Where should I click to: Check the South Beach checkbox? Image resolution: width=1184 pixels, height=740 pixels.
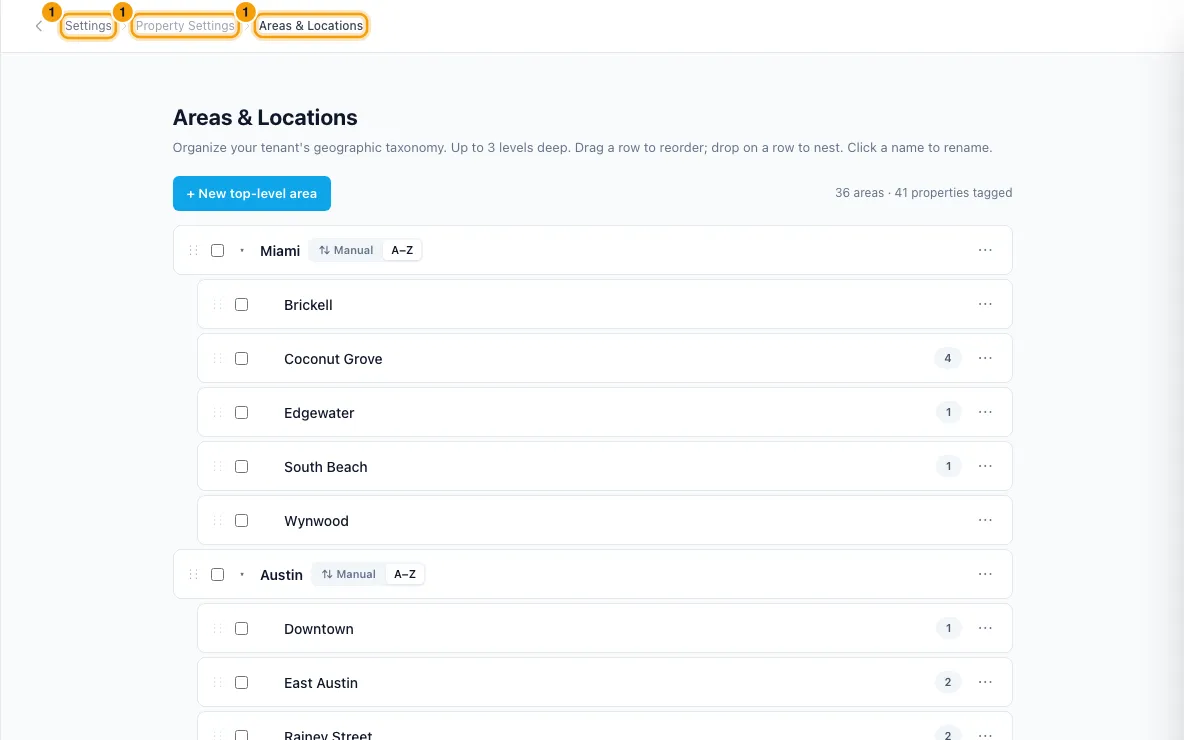tap(242, 467)
